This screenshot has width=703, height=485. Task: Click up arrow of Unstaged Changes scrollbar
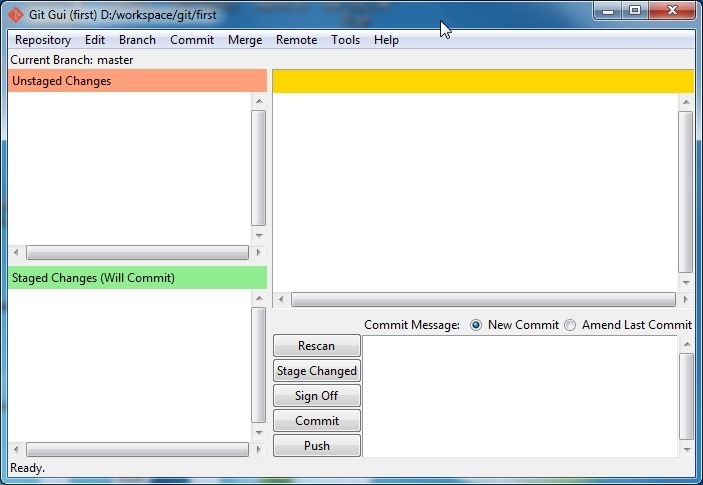tap(259, 101)
